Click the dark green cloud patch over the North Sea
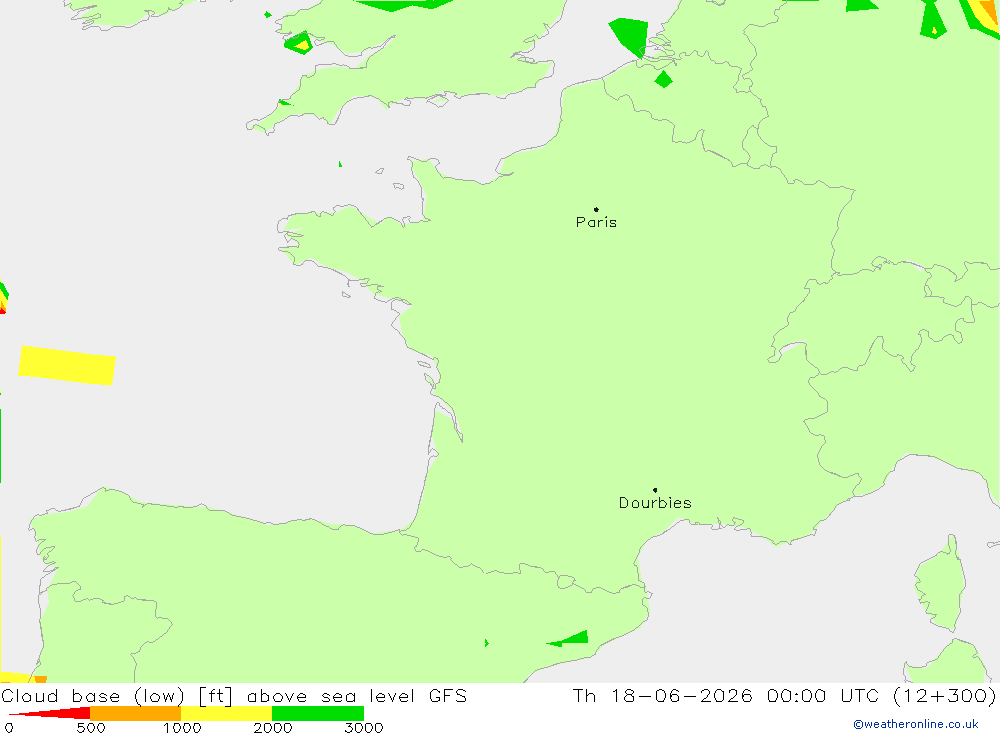 tap(630, 36)
